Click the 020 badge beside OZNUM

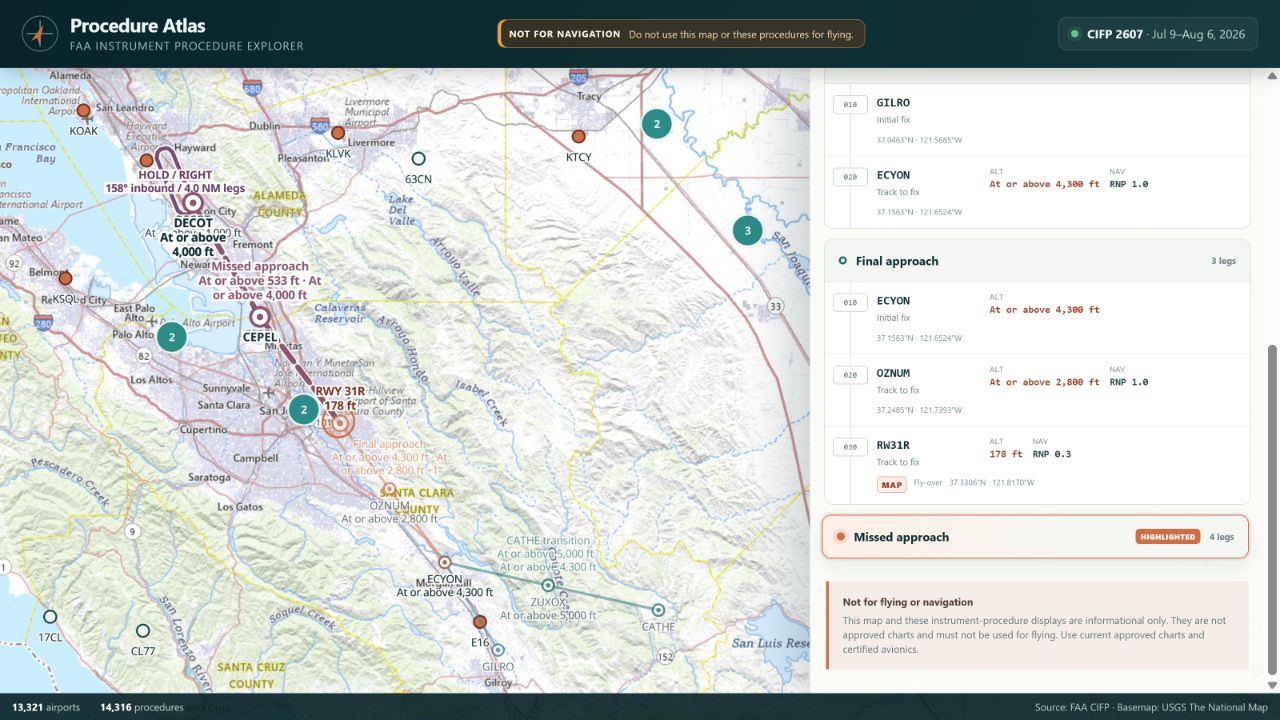coord(850,375)
